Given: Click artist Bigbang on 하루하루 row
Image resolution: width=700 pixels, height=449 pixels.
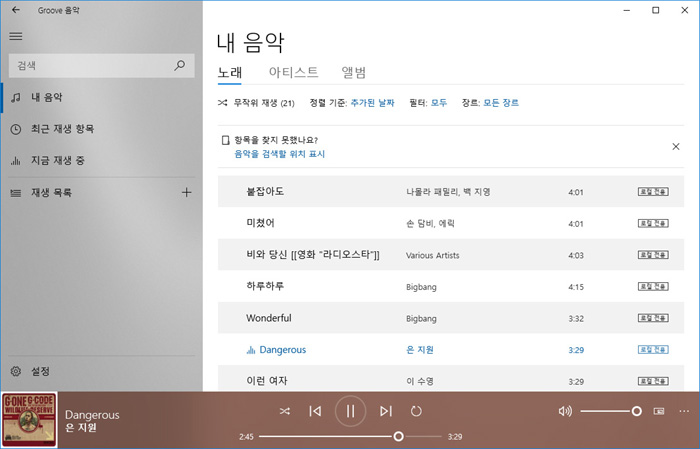Looking at the screenshot, I should [x=421, y=287].
